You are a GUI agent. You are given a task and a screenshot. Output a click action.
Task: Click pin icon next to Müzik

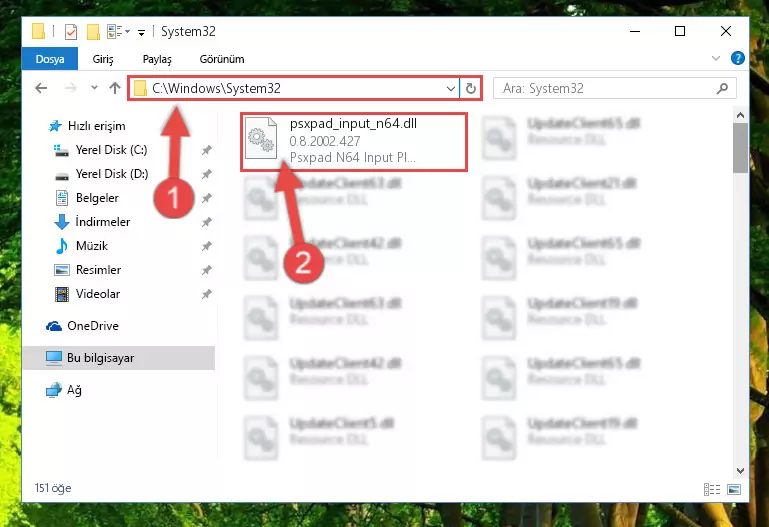[206, 246]
